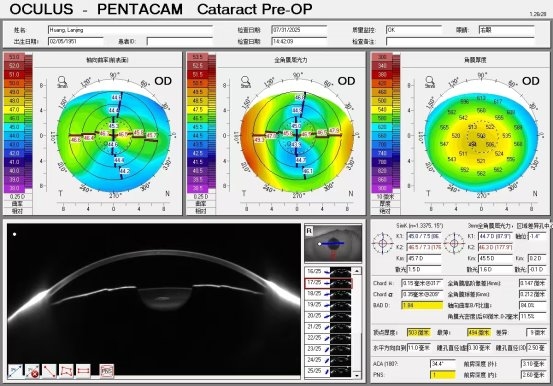
Task: Select the line distance measuring tool
Action: click(x=49, y=371)
